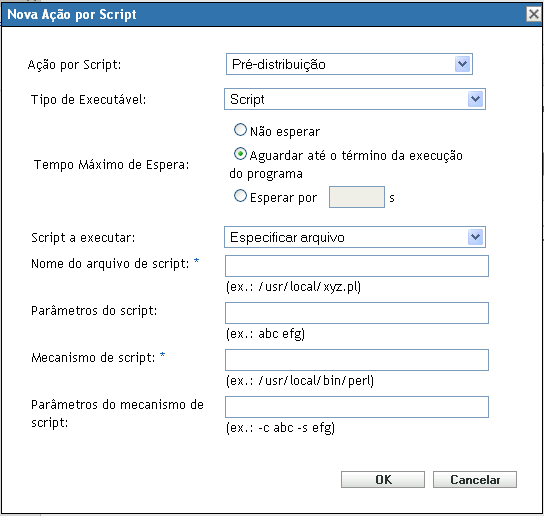Open the Especificar arquivo selection box
544x516 pixels.
point(355,237)
